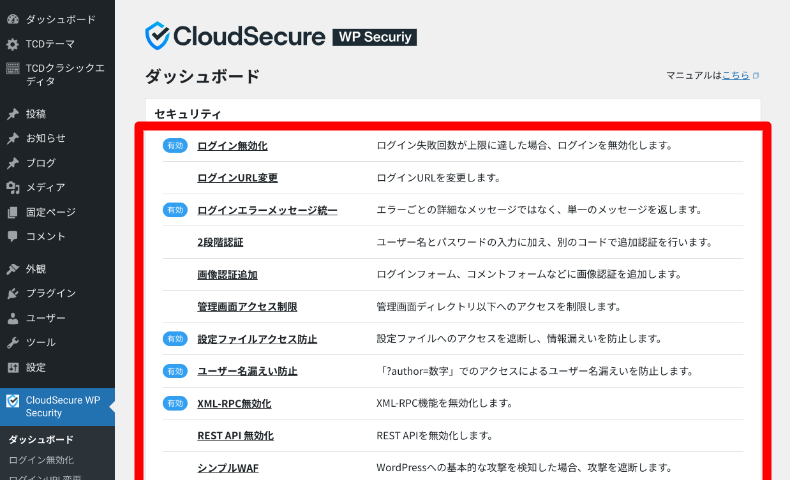790x480 pixels.
Task: Open the シンプルWAF link
Action: click(228, 468)
